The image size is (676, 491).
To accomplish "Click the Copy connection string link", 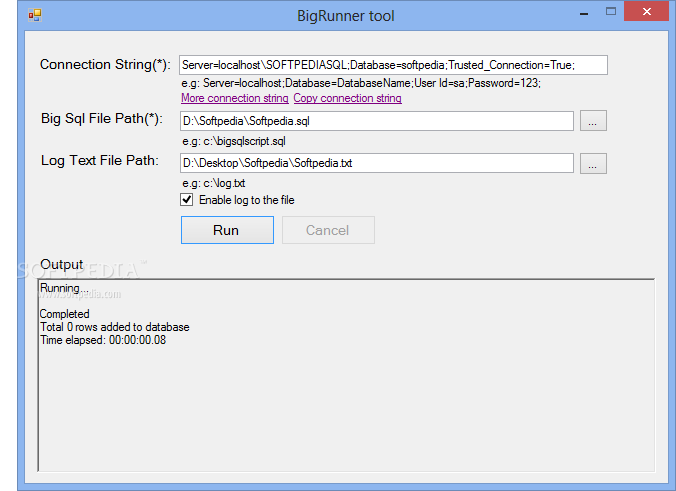I will [347, 99].
